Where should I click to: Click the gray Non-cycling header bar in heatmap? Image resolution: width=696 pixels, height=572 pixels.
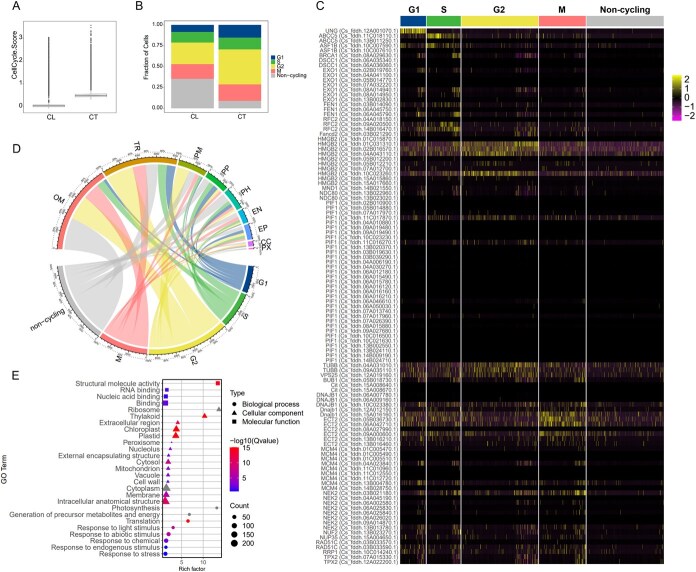(625, 21)
